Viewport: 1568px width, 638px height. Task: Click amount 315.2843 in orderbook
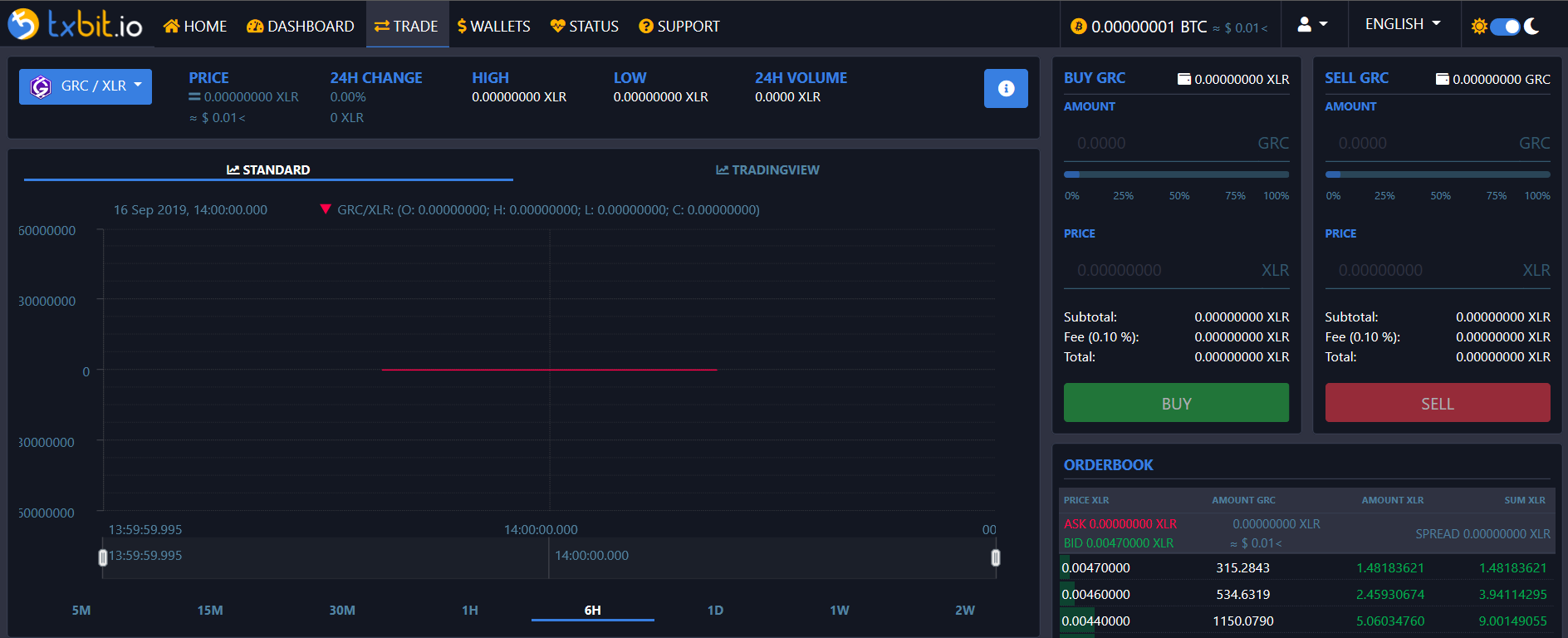click(x=1243, y=568)
